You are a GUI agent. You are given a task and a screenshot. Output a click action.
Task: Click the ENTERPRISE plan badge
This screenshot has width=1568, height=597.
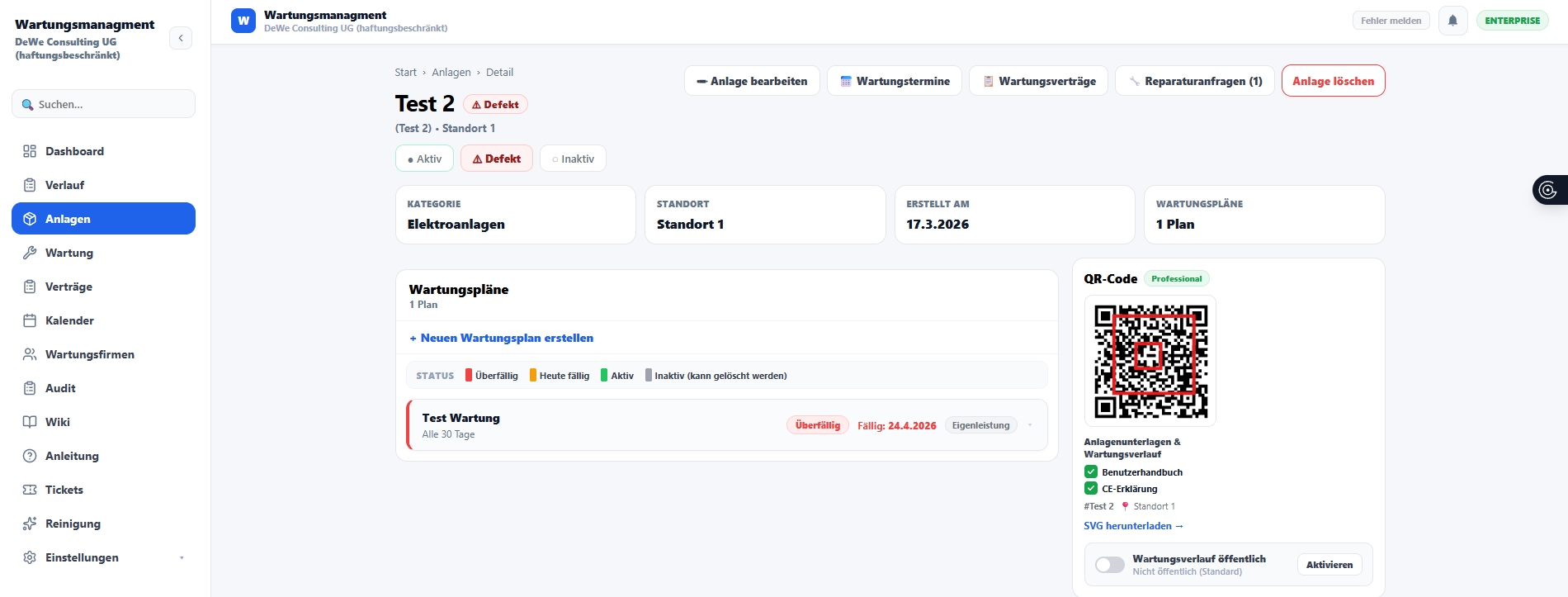pyautogui.click(x=1512, y=21)
